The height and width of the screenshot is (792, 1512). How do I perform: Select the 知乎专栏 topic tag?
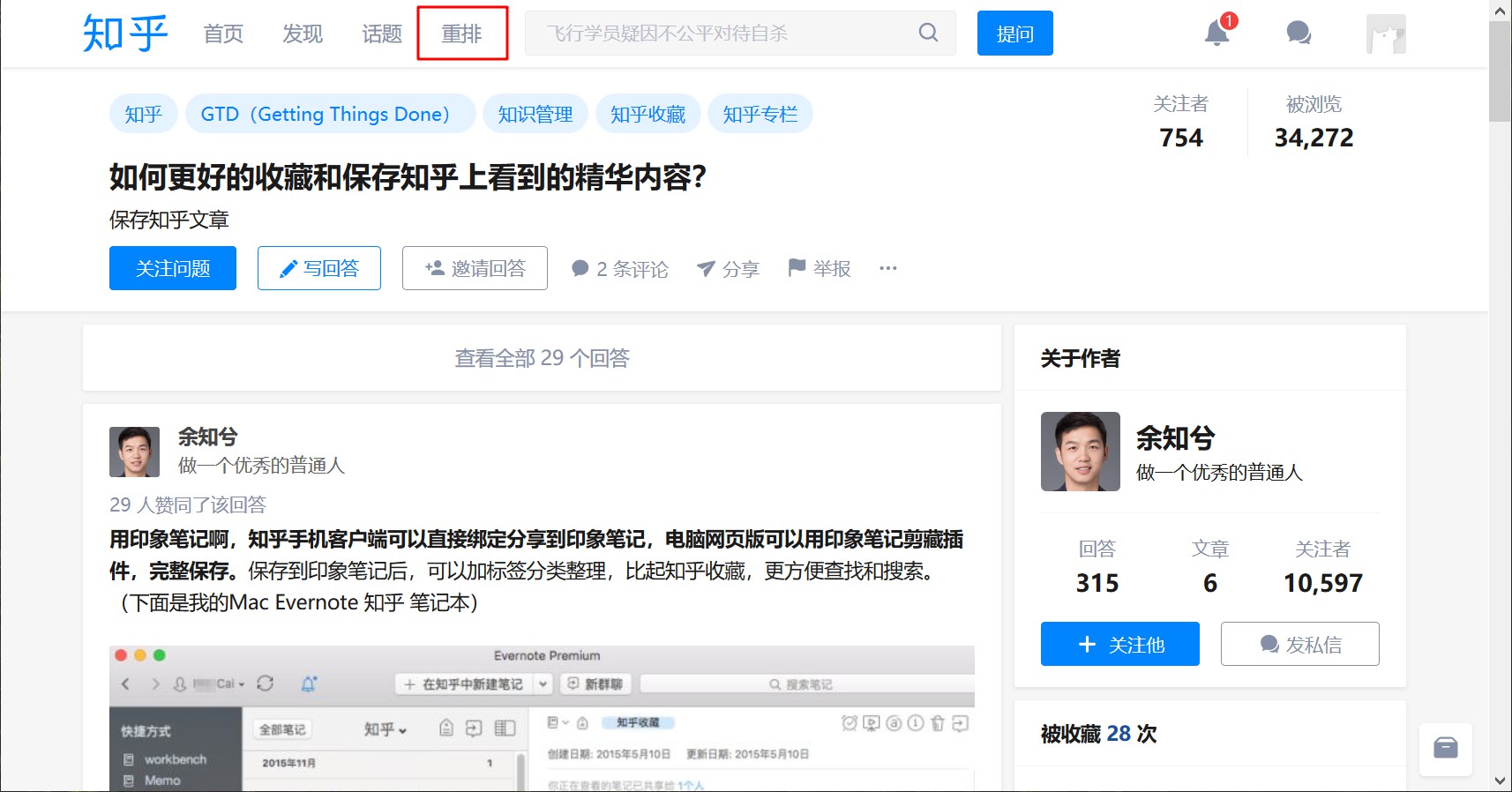click(x=760, y=114)
